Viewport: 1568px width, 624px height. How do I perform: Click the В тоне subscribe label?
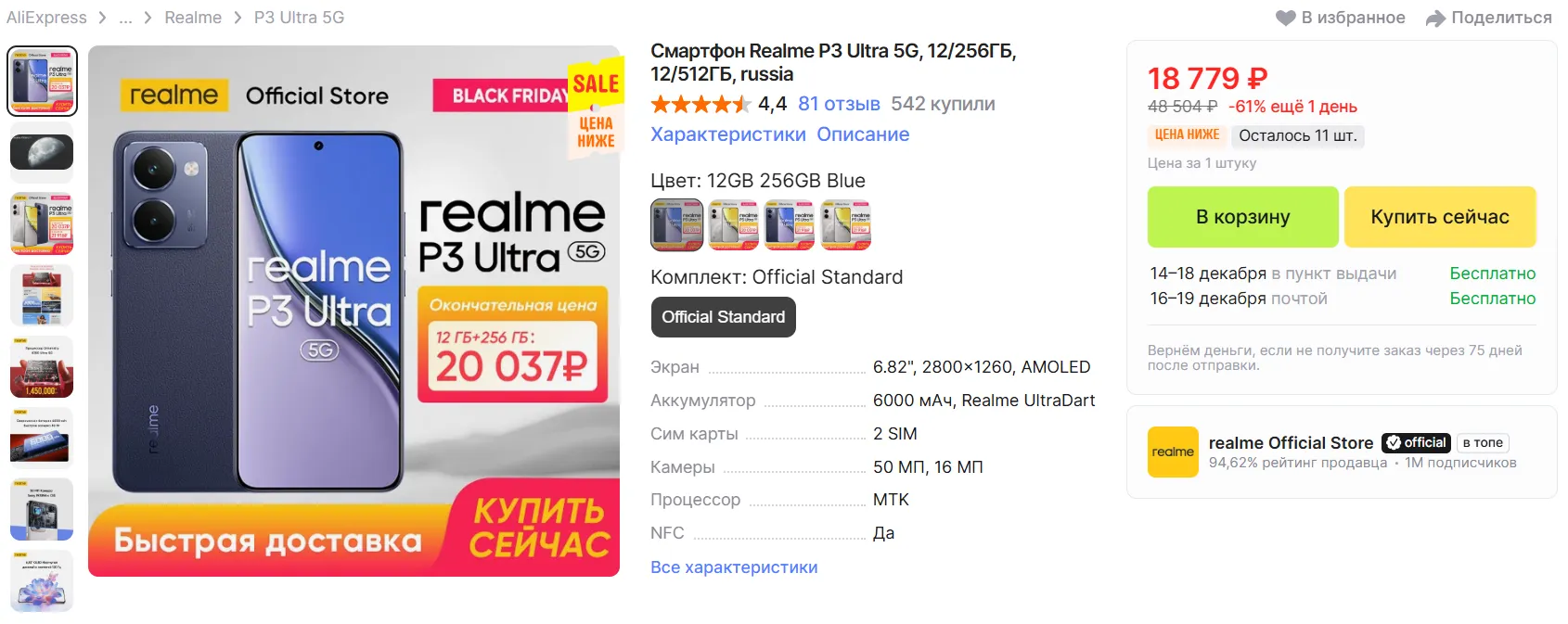click(x=1483, y=443)
